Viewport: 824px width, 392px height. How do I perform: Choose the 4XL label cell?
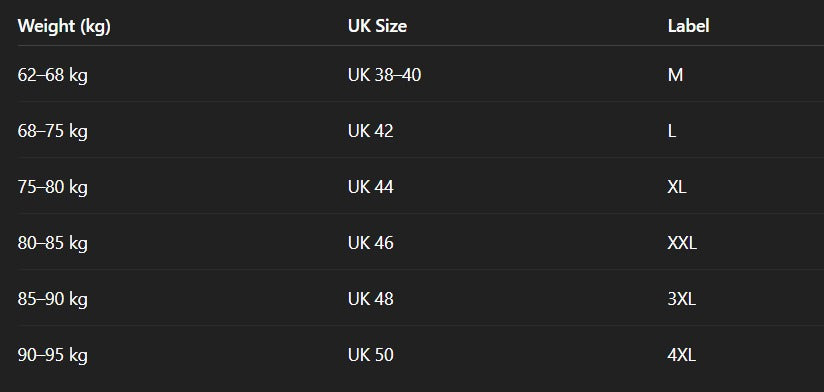[x=682, y=355]
